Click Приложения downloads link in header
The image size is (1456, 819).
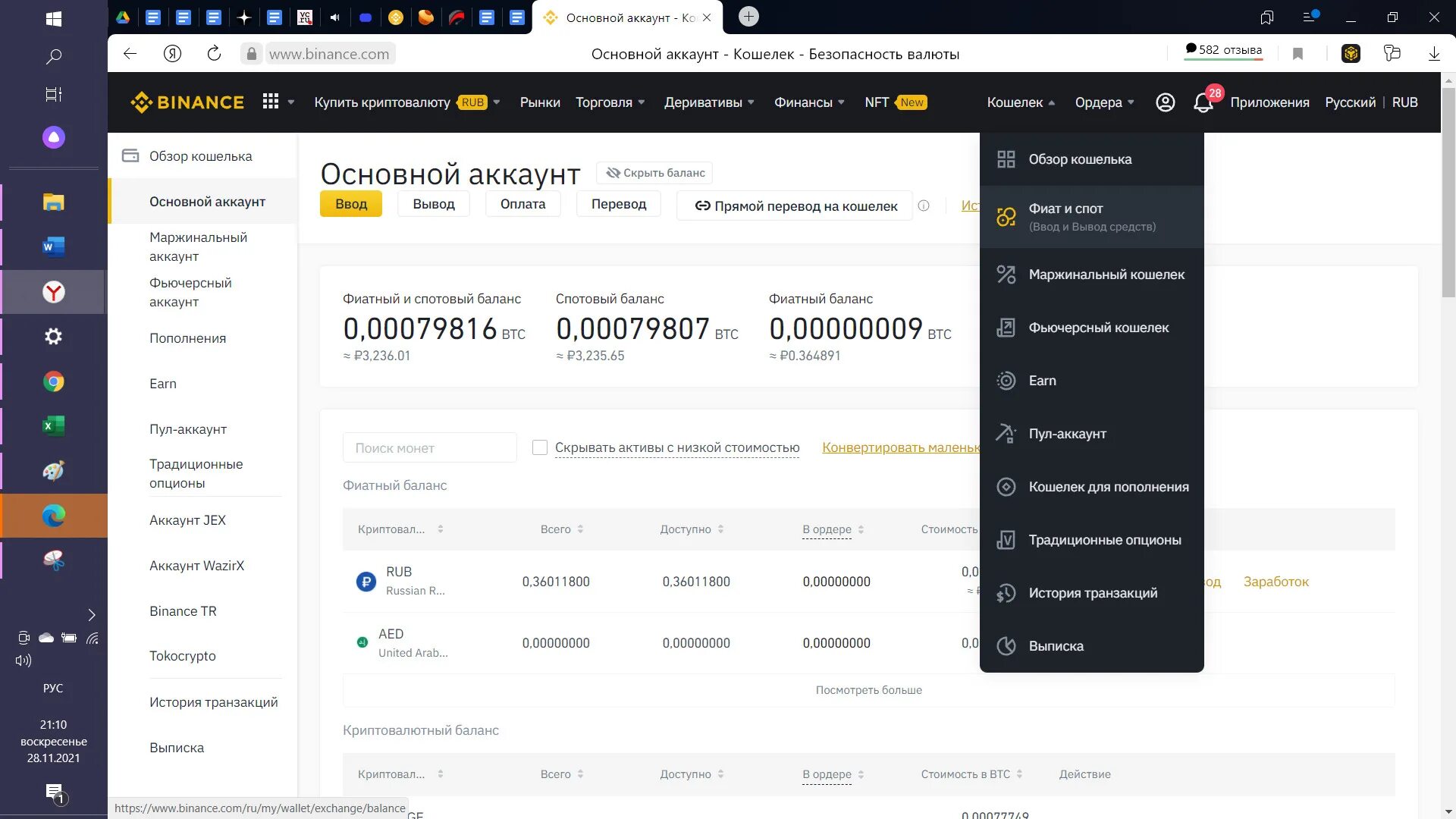pyautogui.click(x=1269, y=102)
